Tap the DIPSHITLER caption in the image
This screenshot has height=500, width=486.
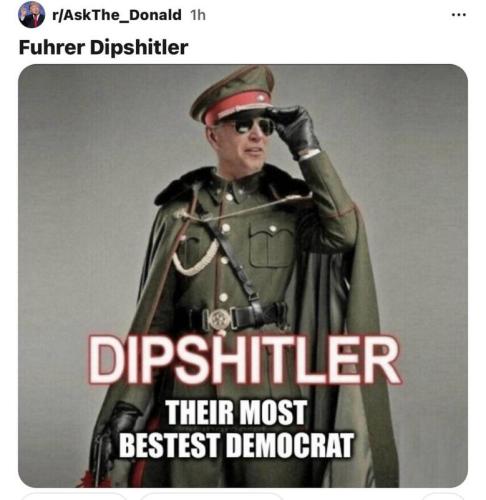pos(244,361)
